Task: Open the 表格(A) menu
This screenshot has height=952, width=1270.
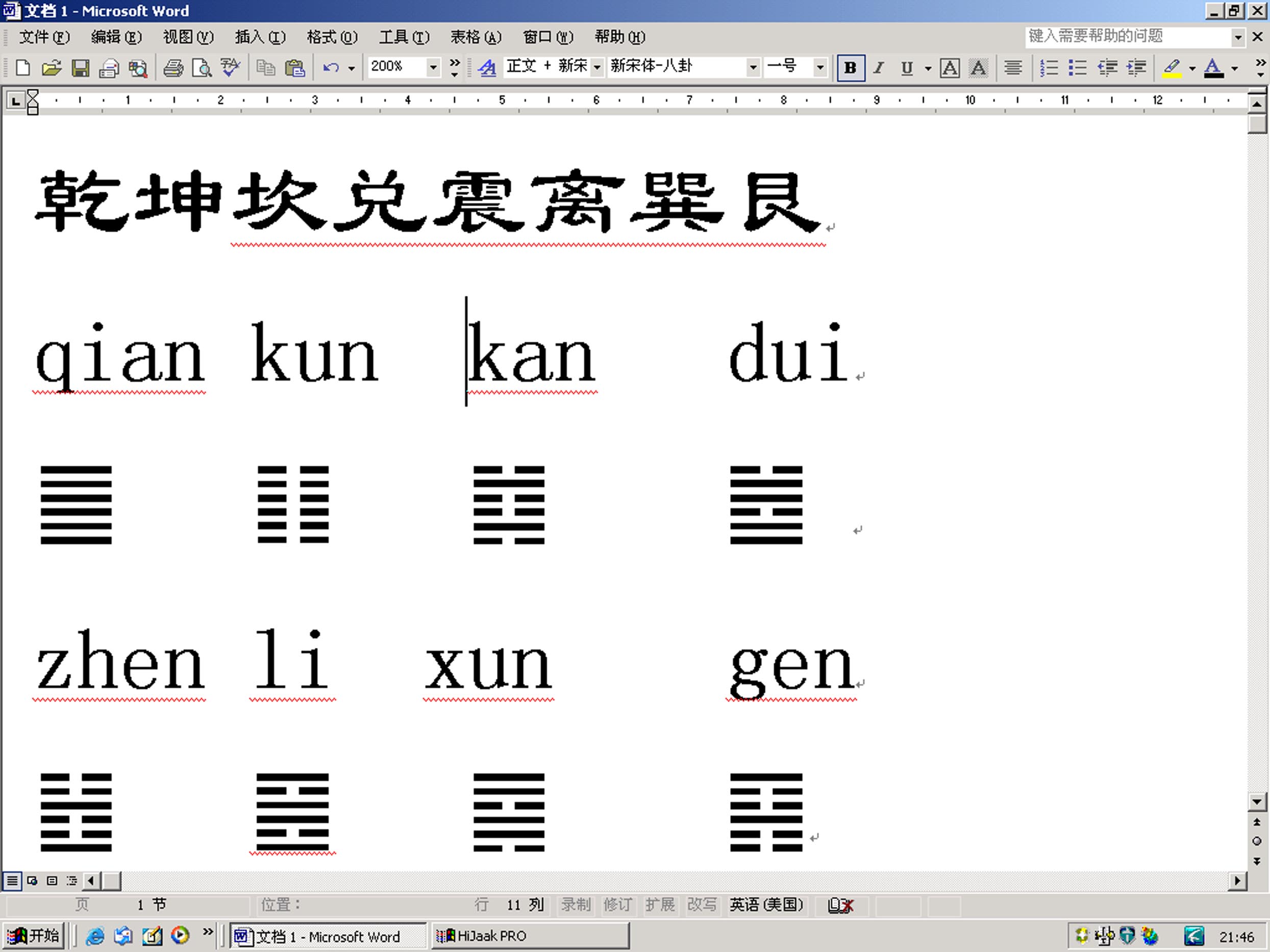Action: point(476,37)
